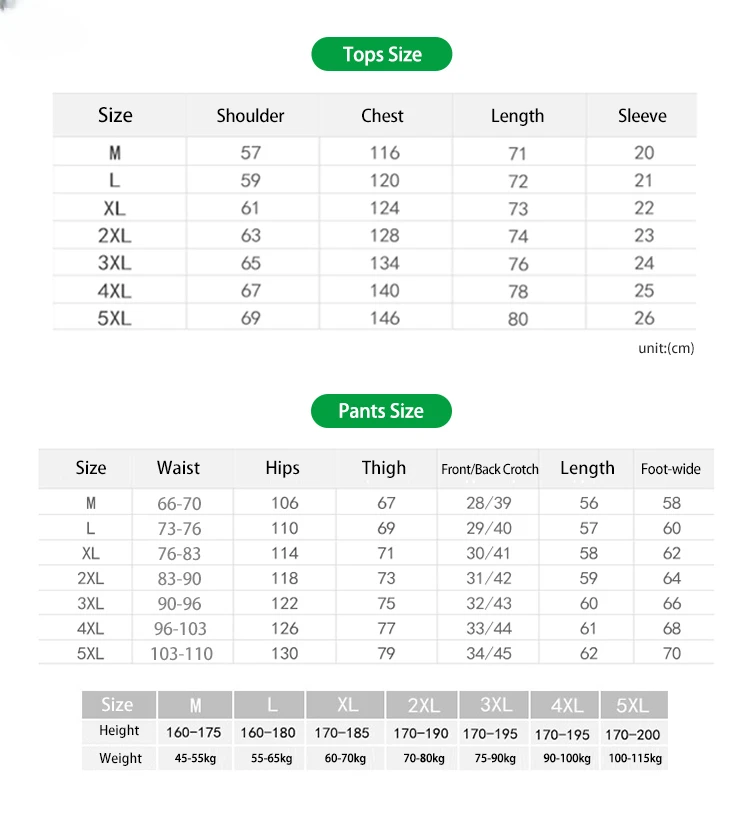Select the Foot-wide column header
Screen dimensions: 750x815
pyautogui.click(x=671, y=469)
